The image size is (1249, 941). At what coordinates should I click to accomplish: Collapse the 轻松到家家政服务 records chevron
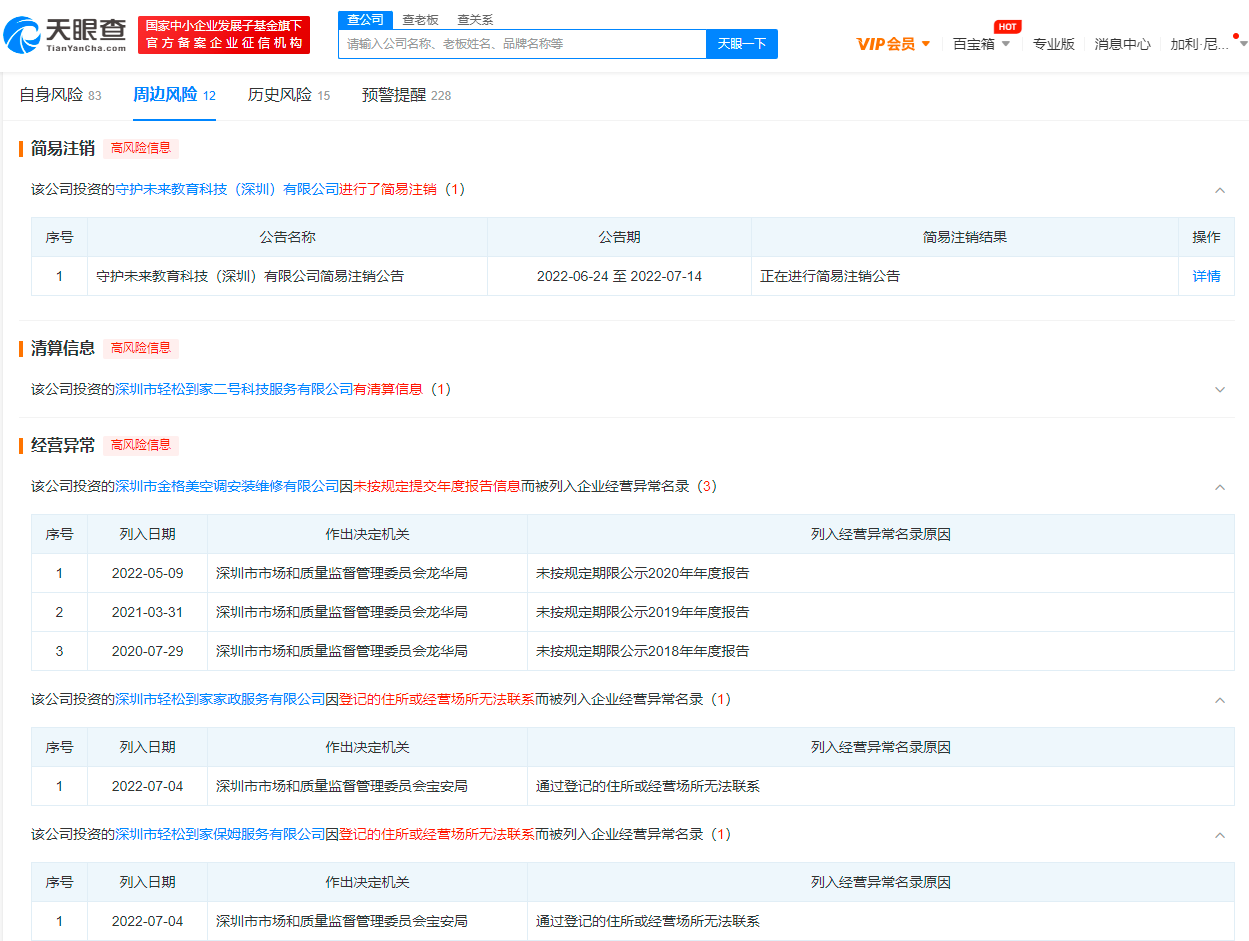point(1219,700)
